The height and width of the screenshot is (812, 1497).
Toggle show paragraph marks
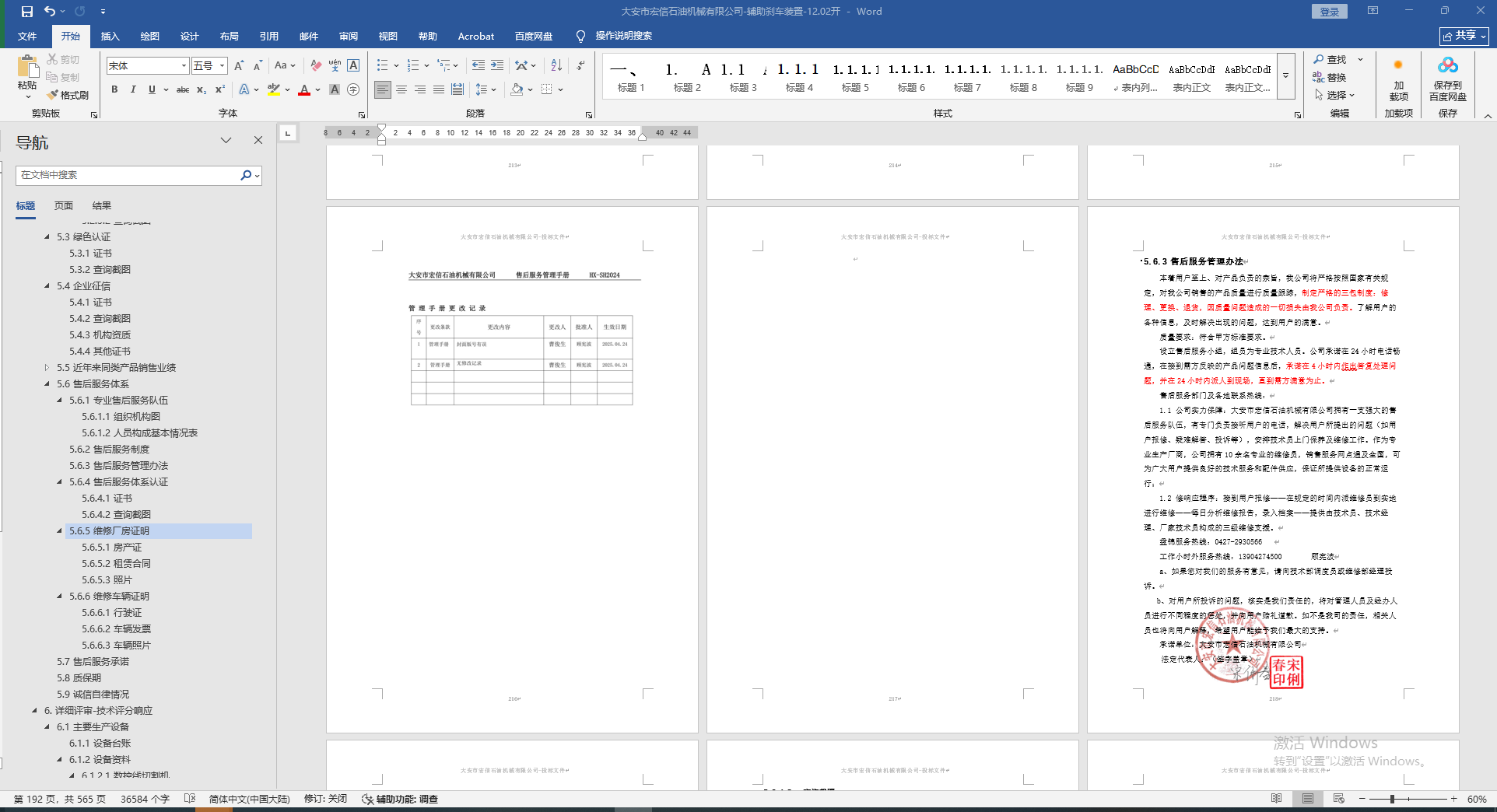tap(580, 66)
